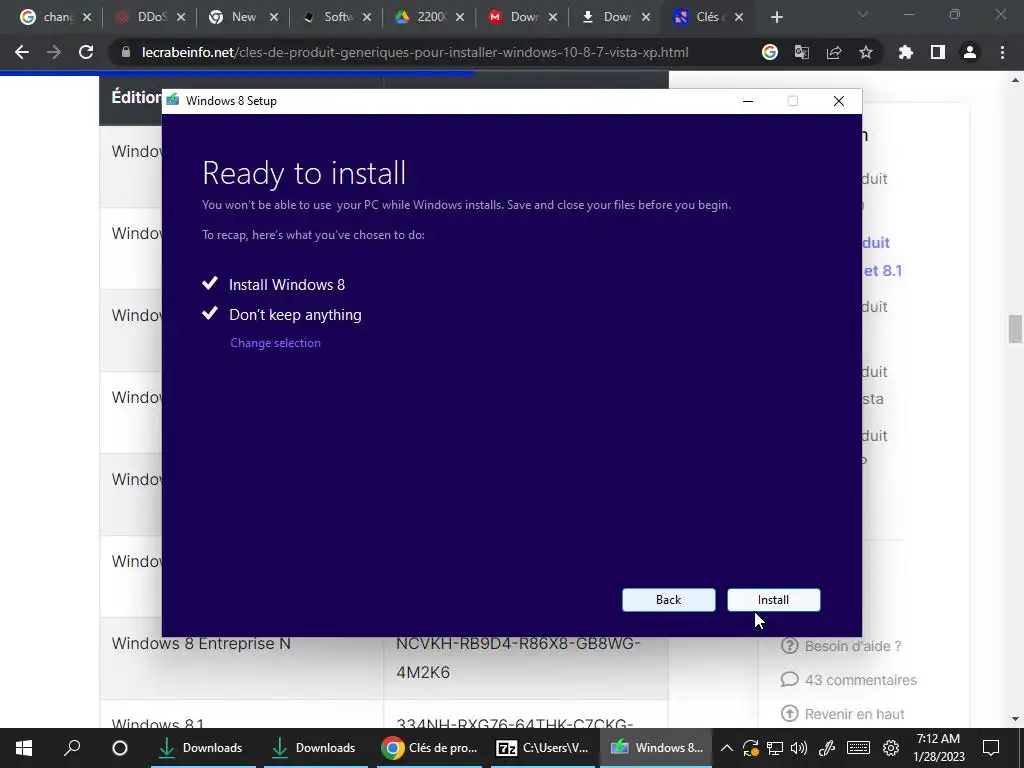The image size is (1024, 768).
Task: Bookmark this page with the star icon
Action: (865, 52)
